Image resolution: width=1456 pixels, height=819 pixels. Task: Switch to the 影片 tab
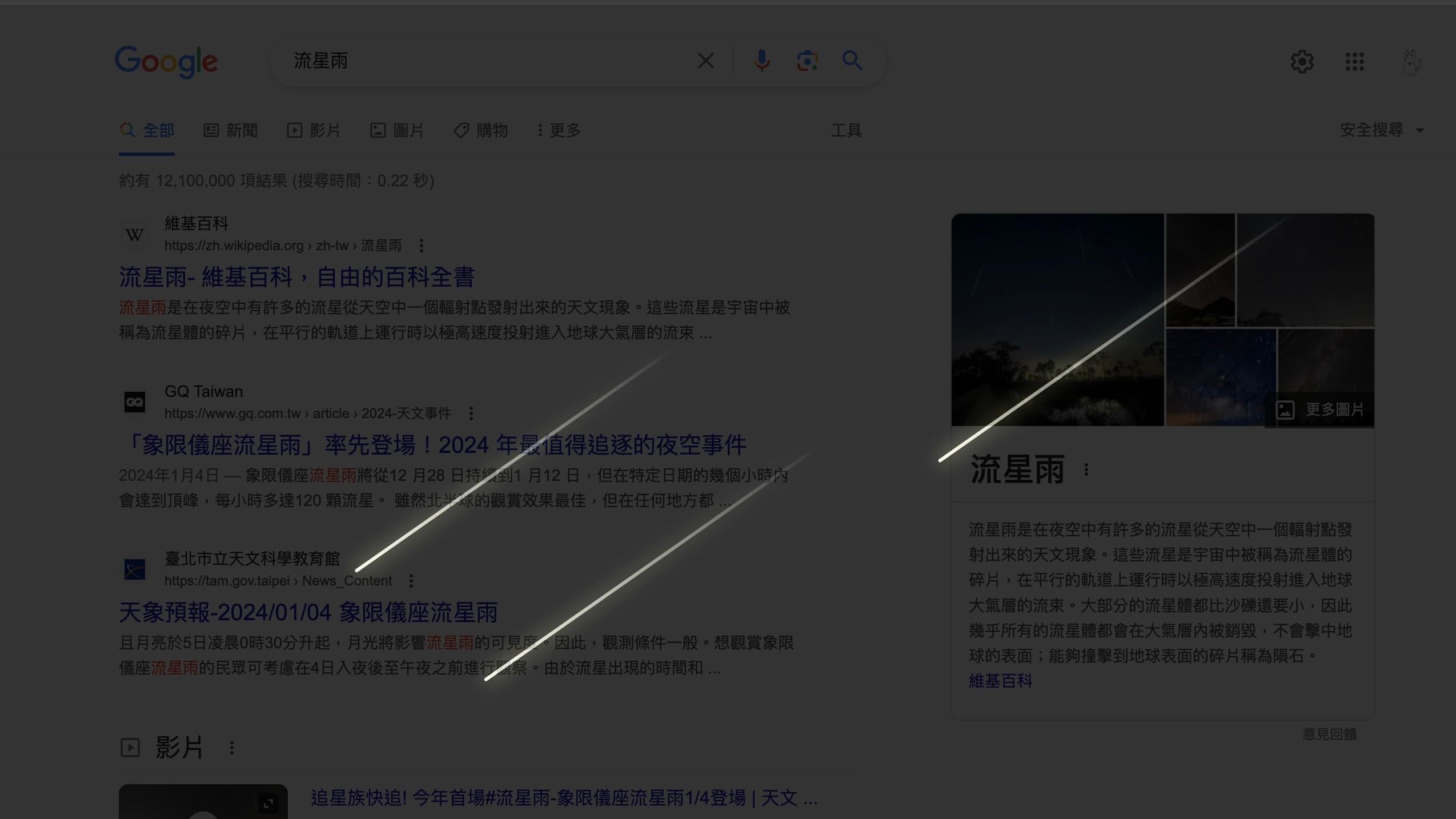(314, 130)
